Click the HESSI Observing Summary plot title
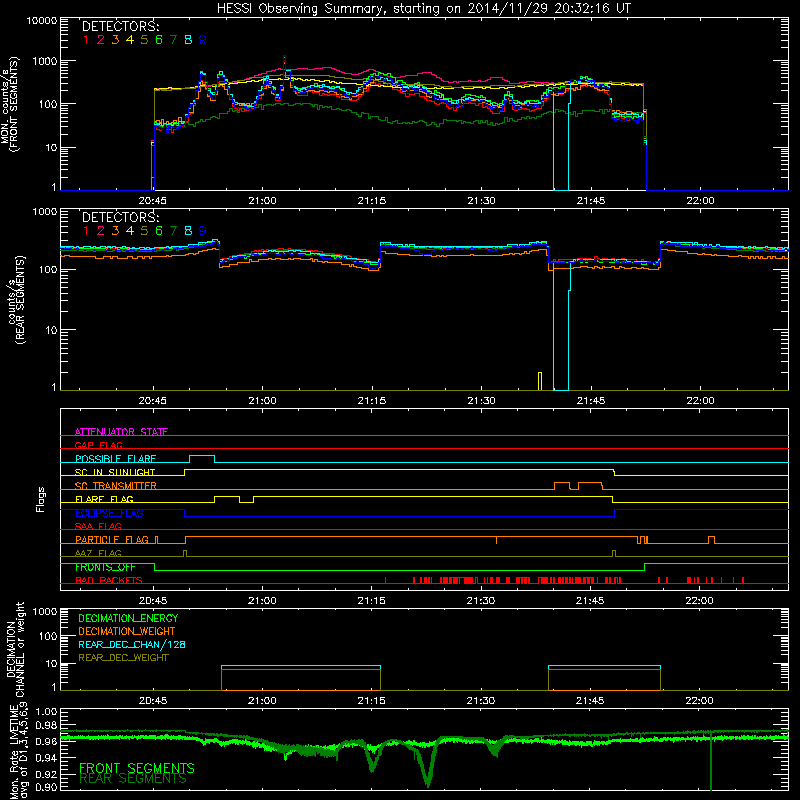 (423, 8)
